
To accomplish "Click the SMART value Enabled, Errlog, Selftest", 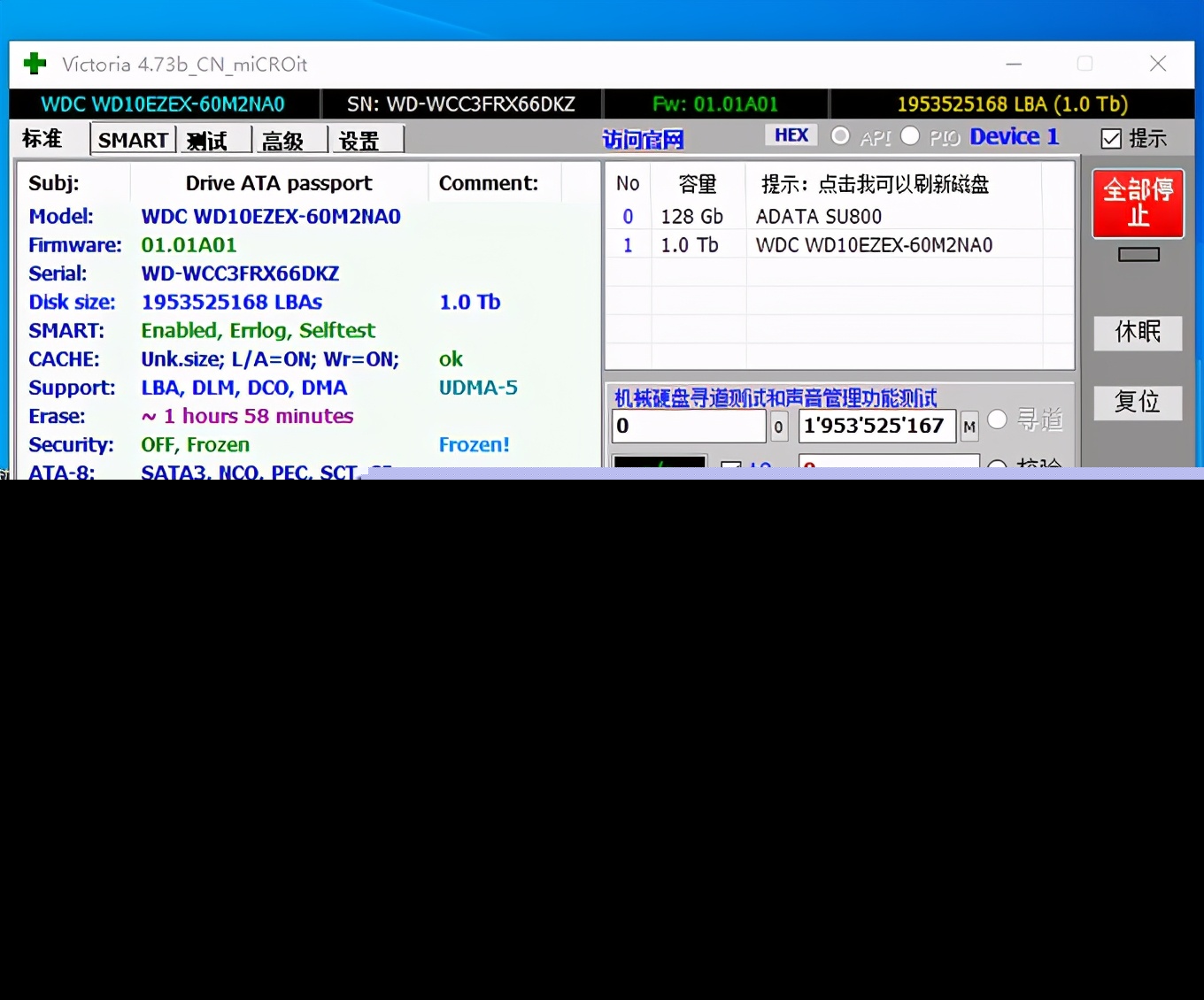I will (x=259, y=330).
